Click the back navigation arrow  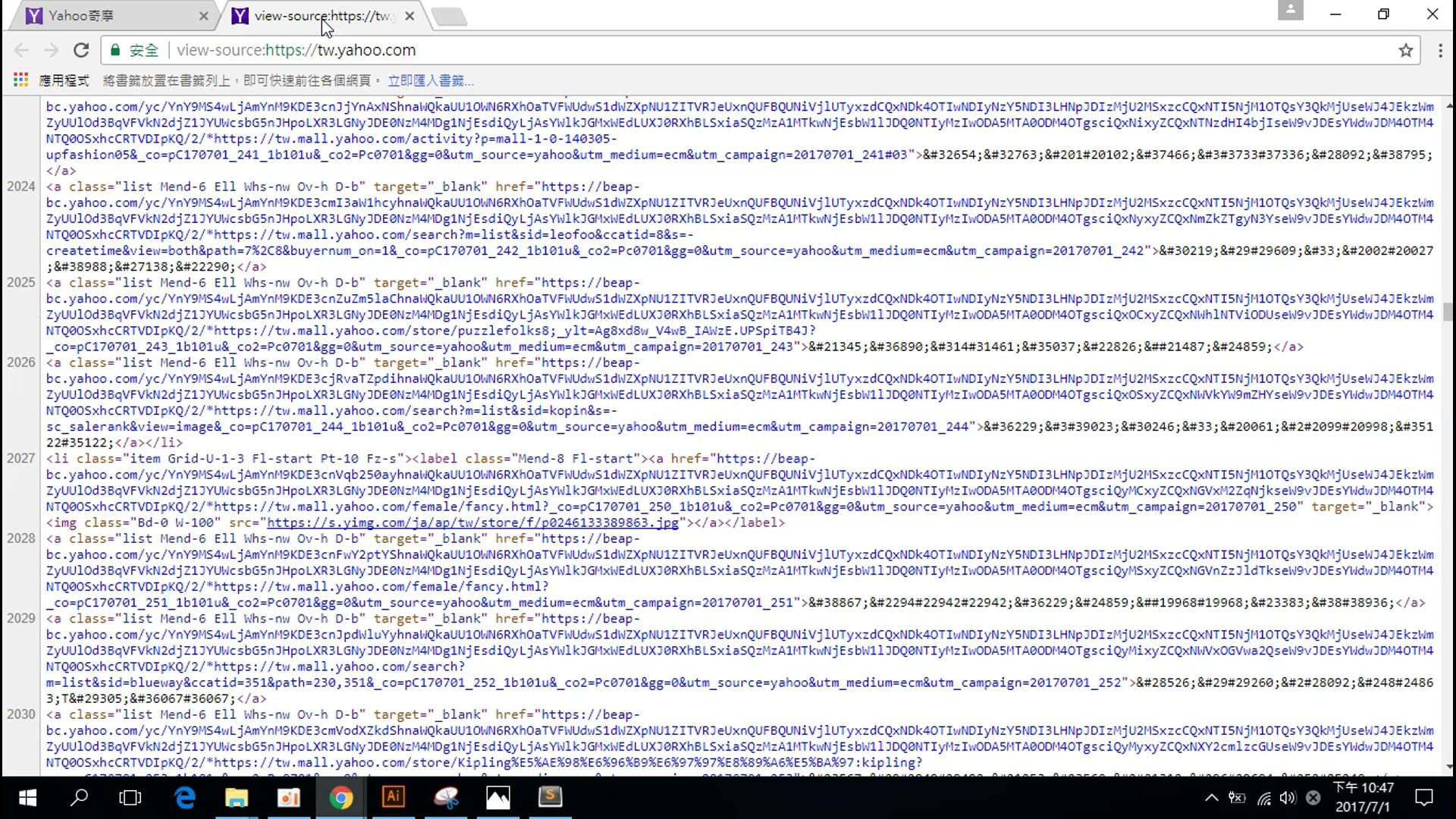(x=21, y=50)
